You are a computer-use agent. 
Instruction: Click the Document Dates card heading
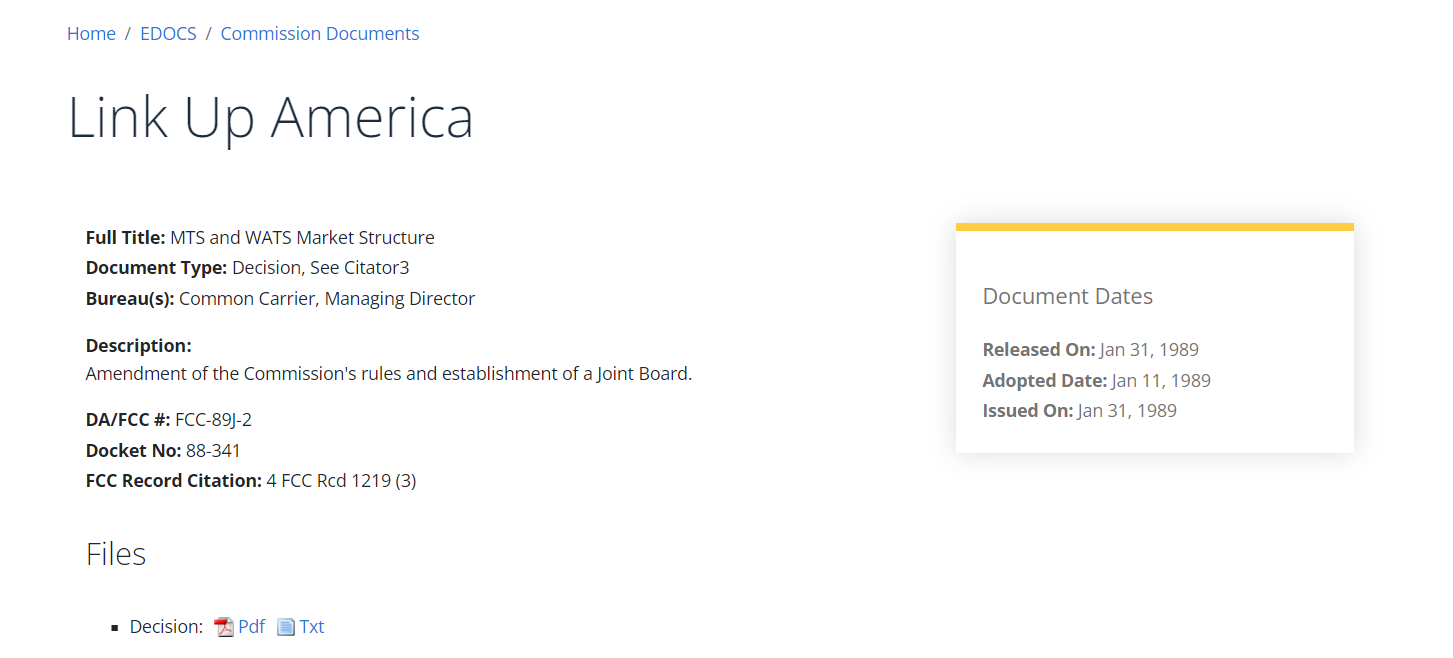point(1067,296)
